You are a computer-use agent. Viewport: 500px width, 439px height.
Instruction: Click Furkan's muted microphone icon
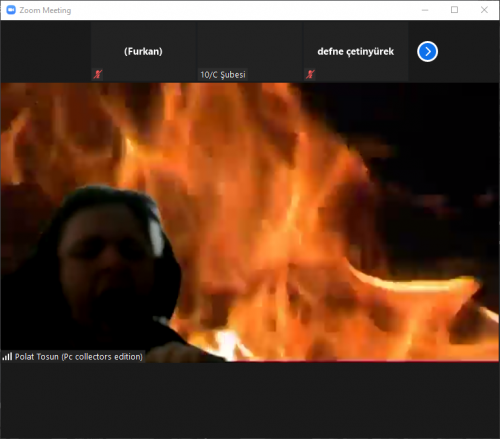pos(97,74)
